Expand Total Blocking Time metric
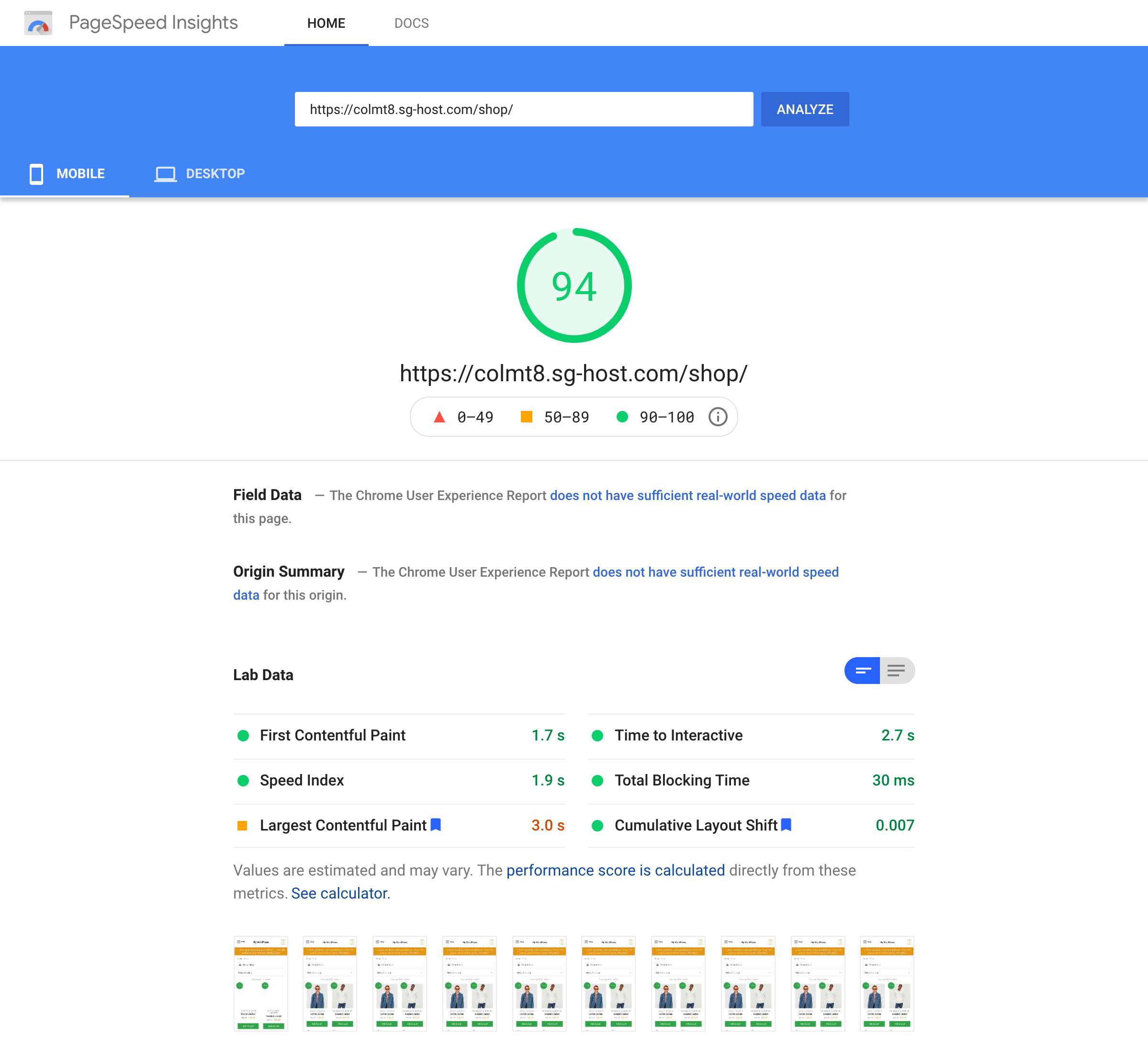Image resolution: width=1148 pixels, height=1047 pixels. [751, 780]
